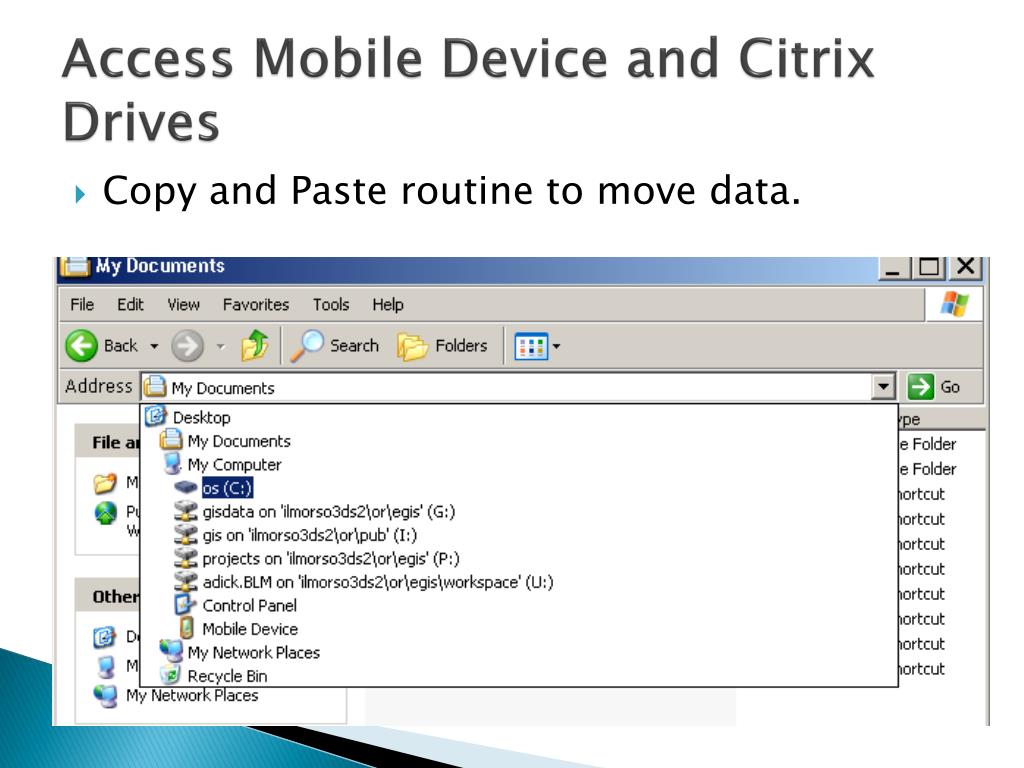Click the Search magnifier icon
Screen dimensions: 1024x768
tap(306, 345)
